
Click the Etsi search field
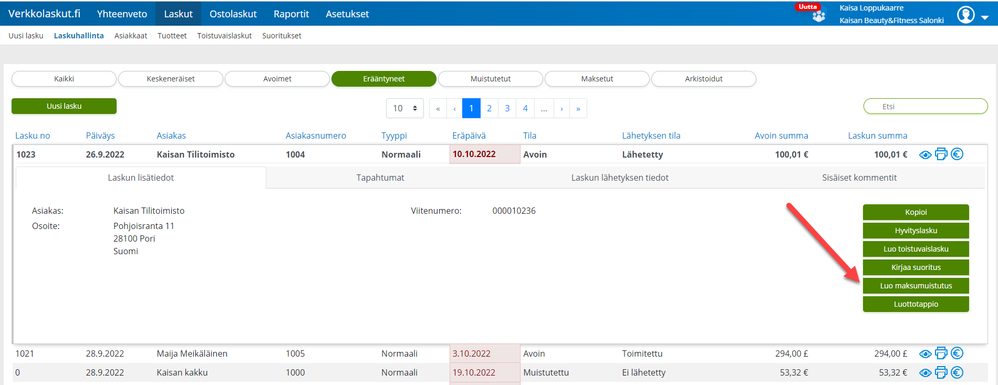[x=925, y=107]
